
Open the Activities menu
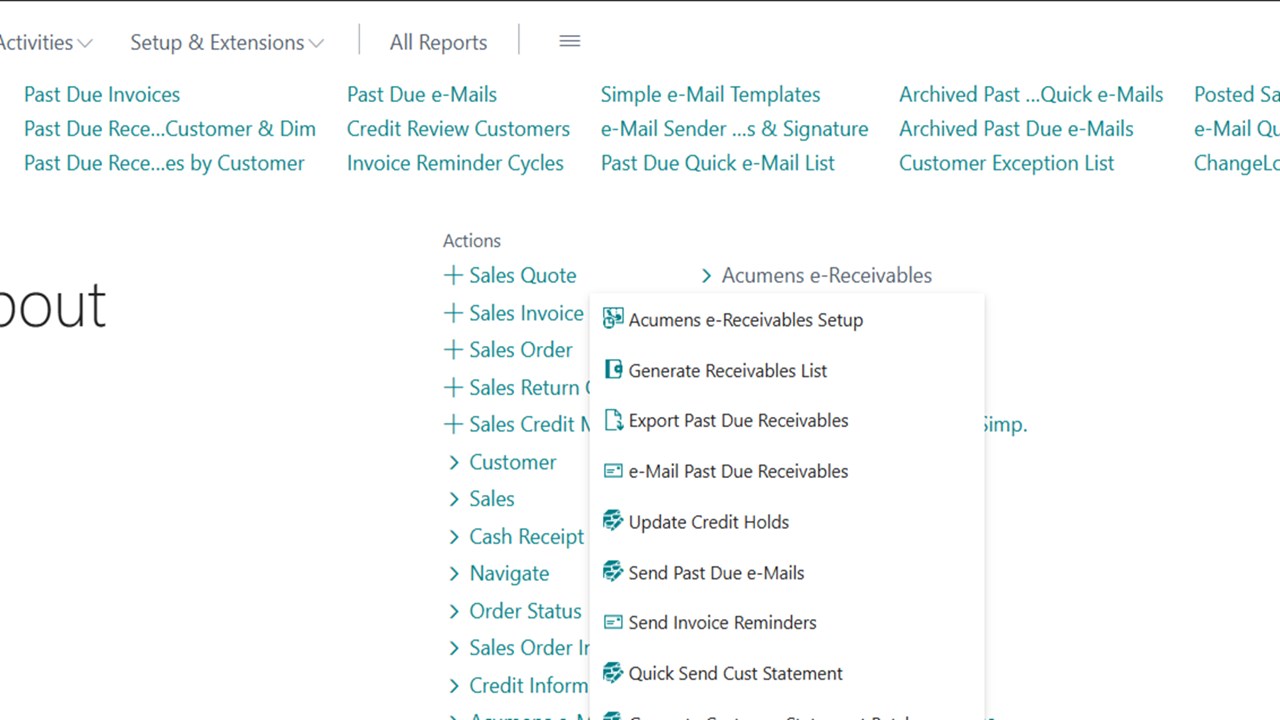coord(40,42)
